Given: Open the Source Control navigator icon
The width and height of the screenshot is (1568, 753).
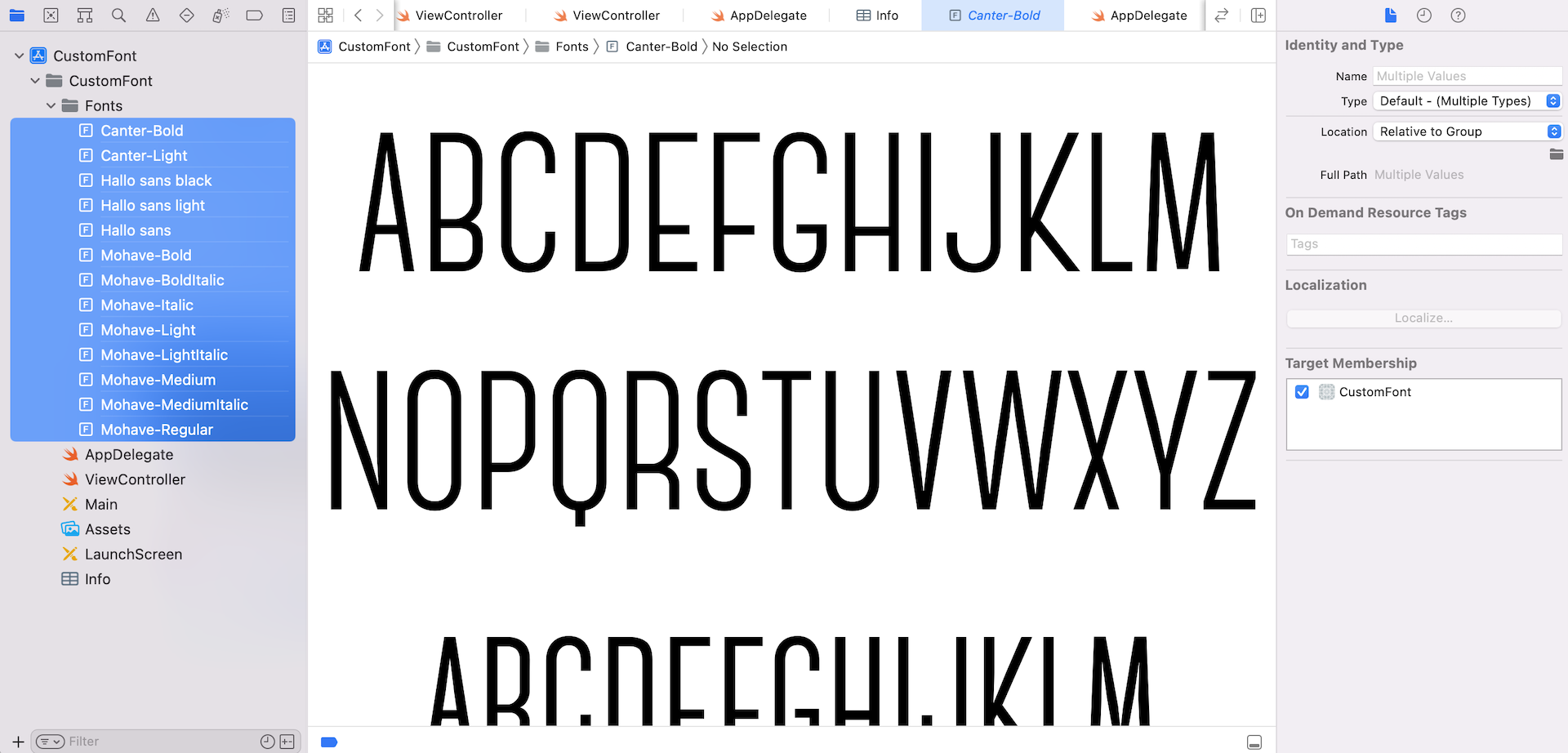Looking at the screenshot, I should pos(51,16).
